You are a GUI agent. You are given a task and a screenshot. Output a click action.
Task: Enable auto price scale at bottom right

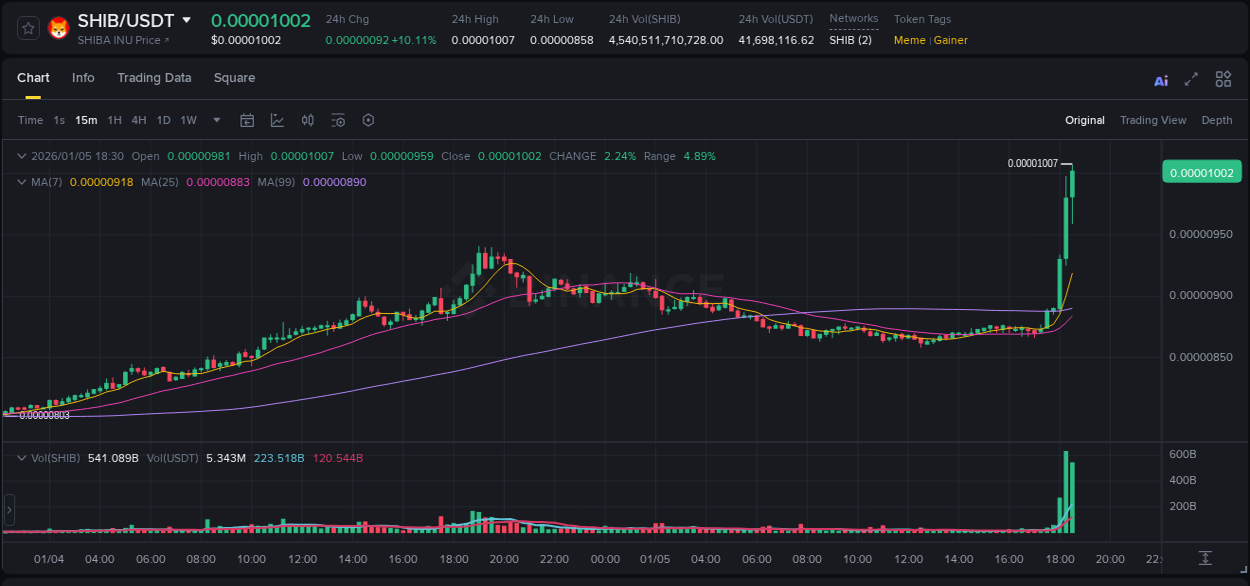[1205, 559]
